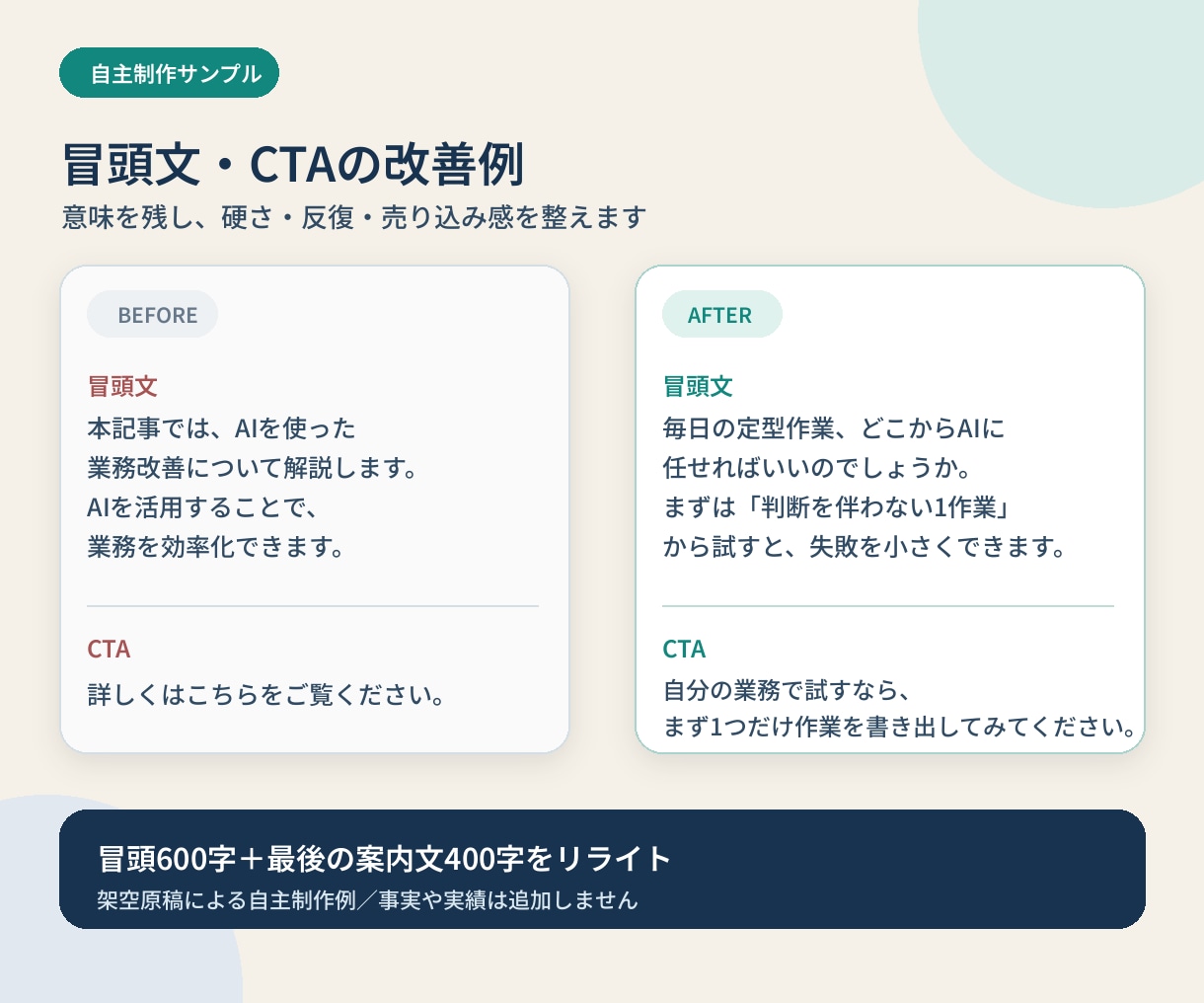The height and width of the screenshot is (1003, 1204).
Task: Click the line 任せればいいのでしょうか。
Action: click(x=817, y=467)
